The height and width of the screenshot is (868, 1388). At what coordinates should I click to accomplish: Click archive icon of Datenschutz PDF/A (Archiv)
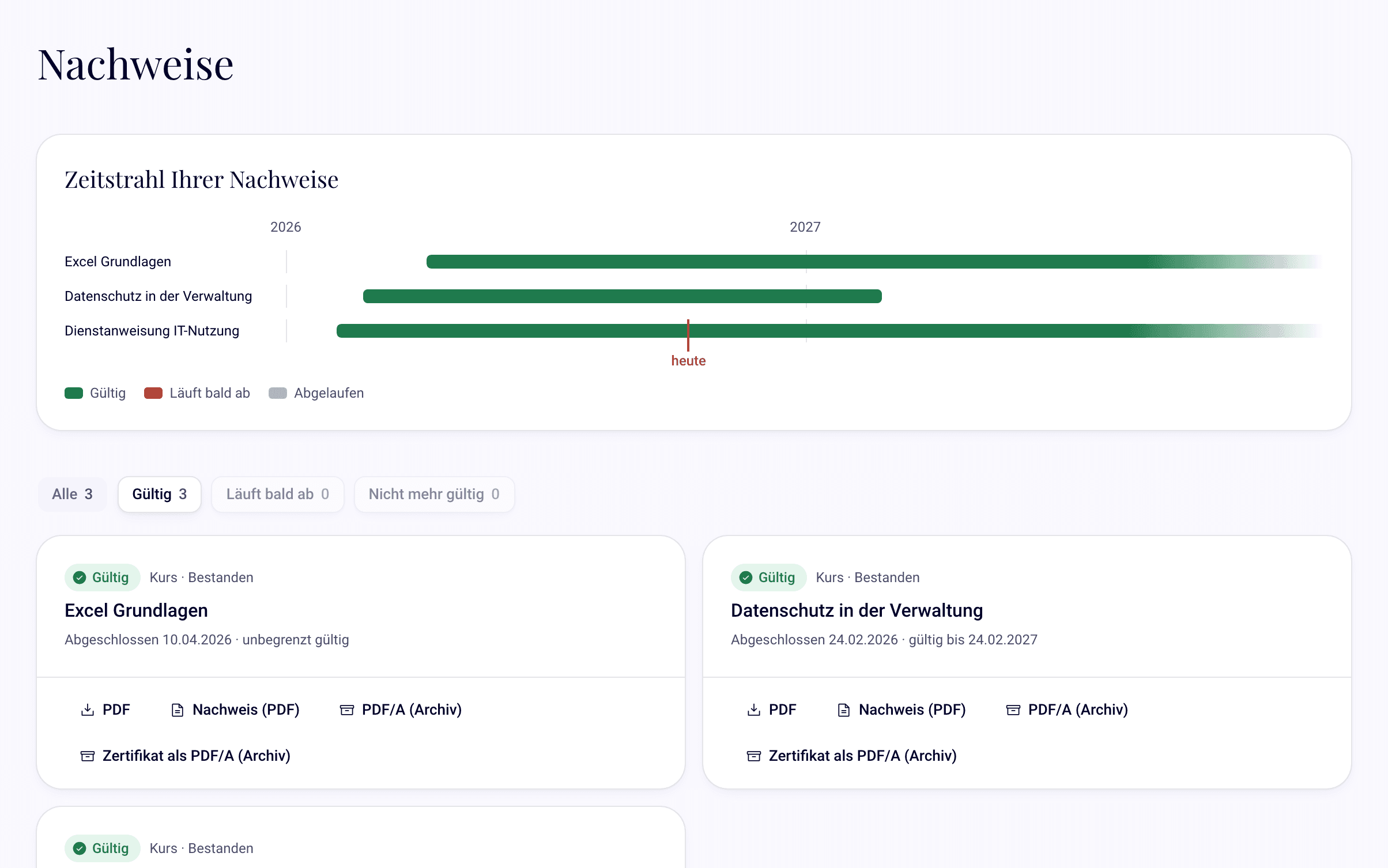(1013, 710)
